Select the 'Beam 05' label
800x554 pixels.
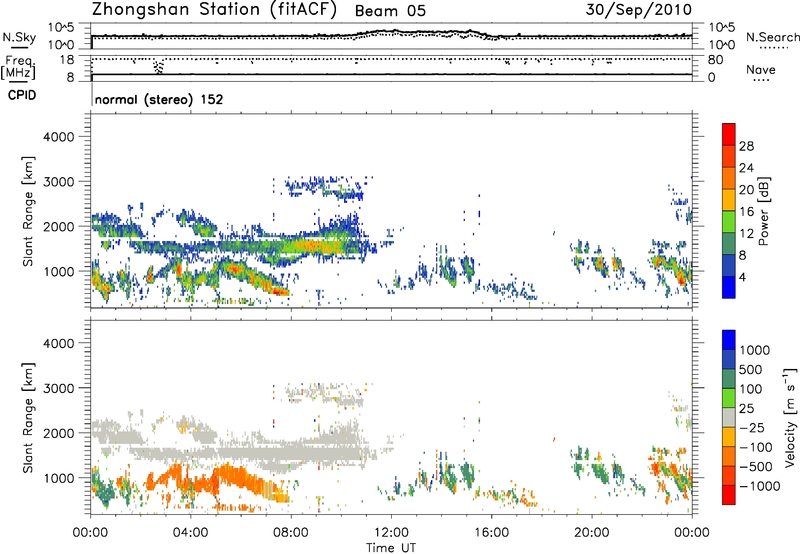coord(390,11)
